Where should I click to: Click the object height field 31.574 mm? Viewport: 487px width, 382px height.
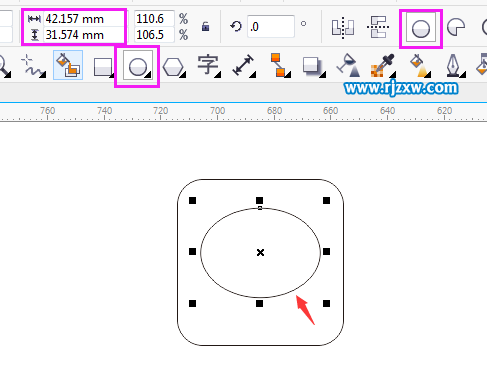tap(83, 35)
